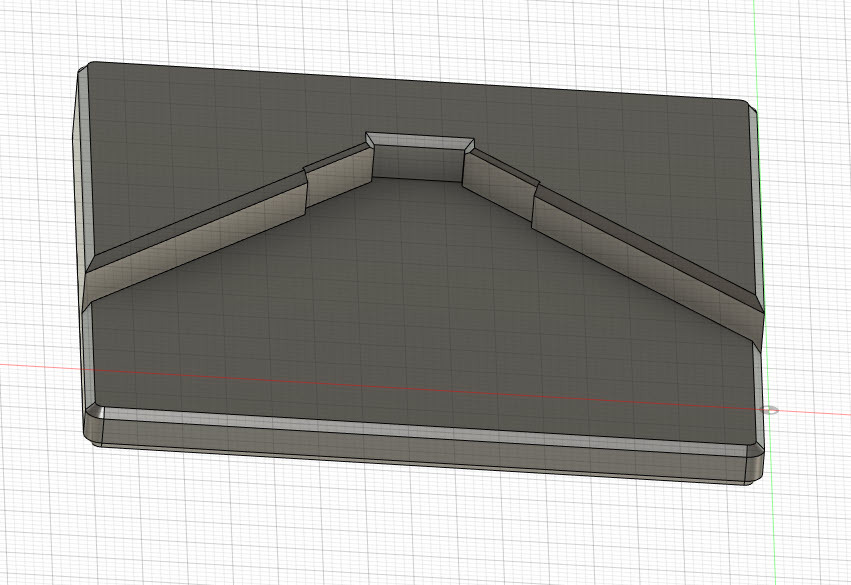Pick the short left angled wall segment
The height and width of the screenshot is (585, 851).
338,178
